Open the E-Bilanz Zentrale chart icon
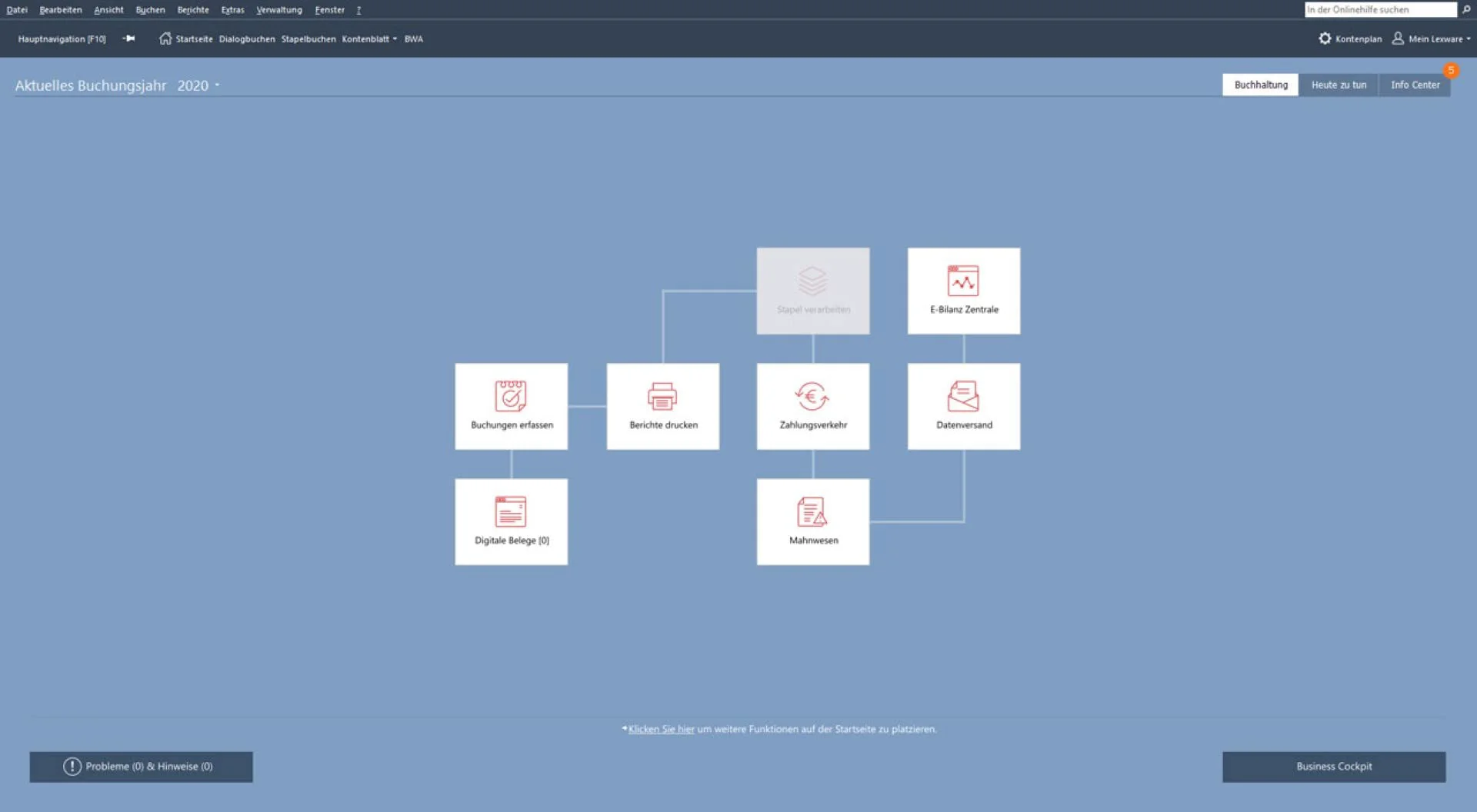The width and height of the screenshot is (1477, 812). [x=963, y=281]
